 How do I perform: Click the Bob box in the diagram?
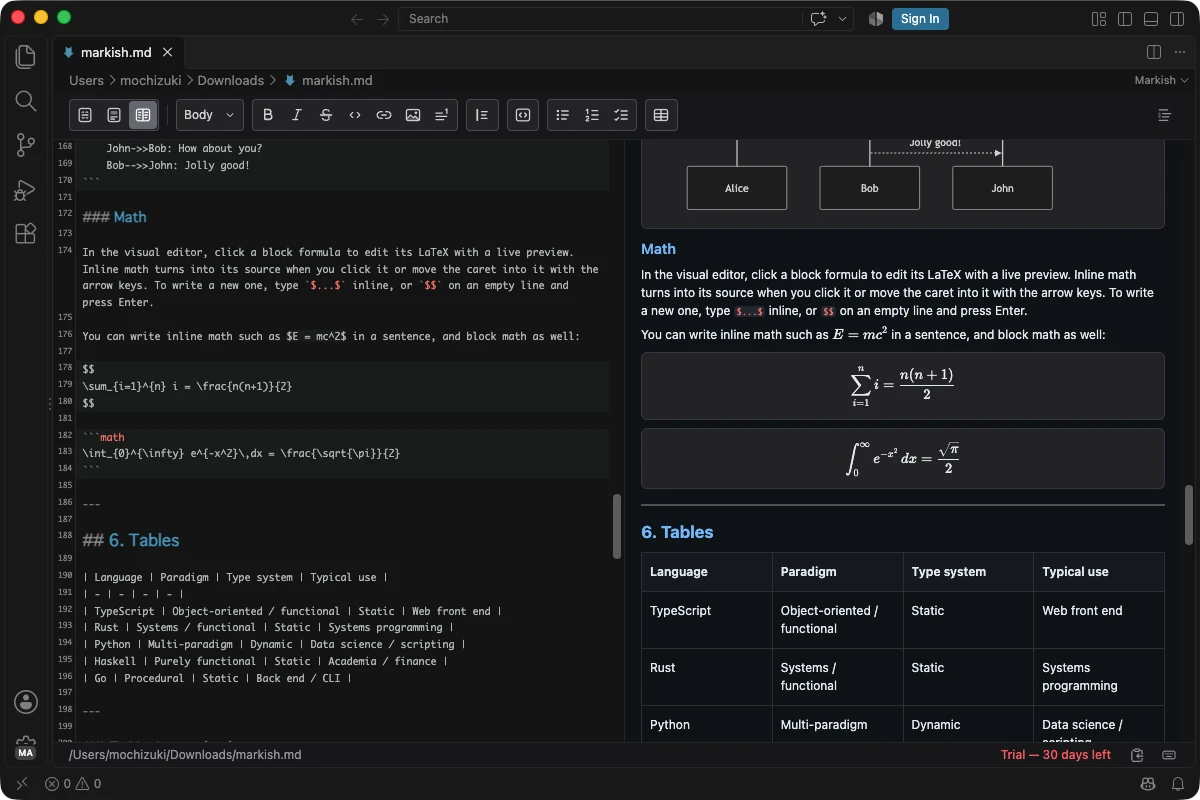869,188
